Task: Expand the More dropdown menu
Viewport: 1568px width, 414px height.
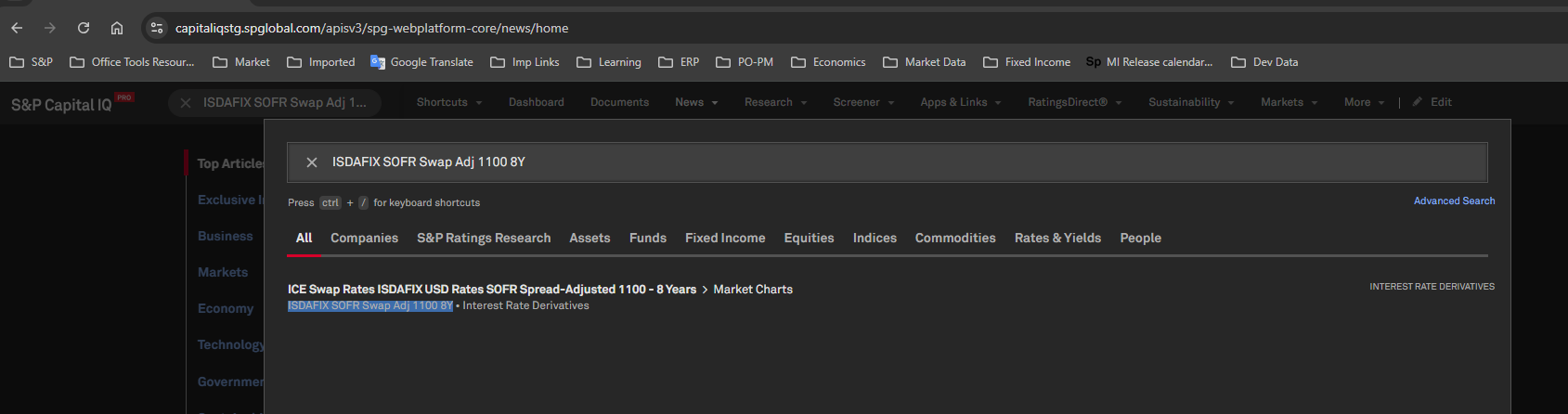Action: pyautogui.click(x=1365, y=102)
